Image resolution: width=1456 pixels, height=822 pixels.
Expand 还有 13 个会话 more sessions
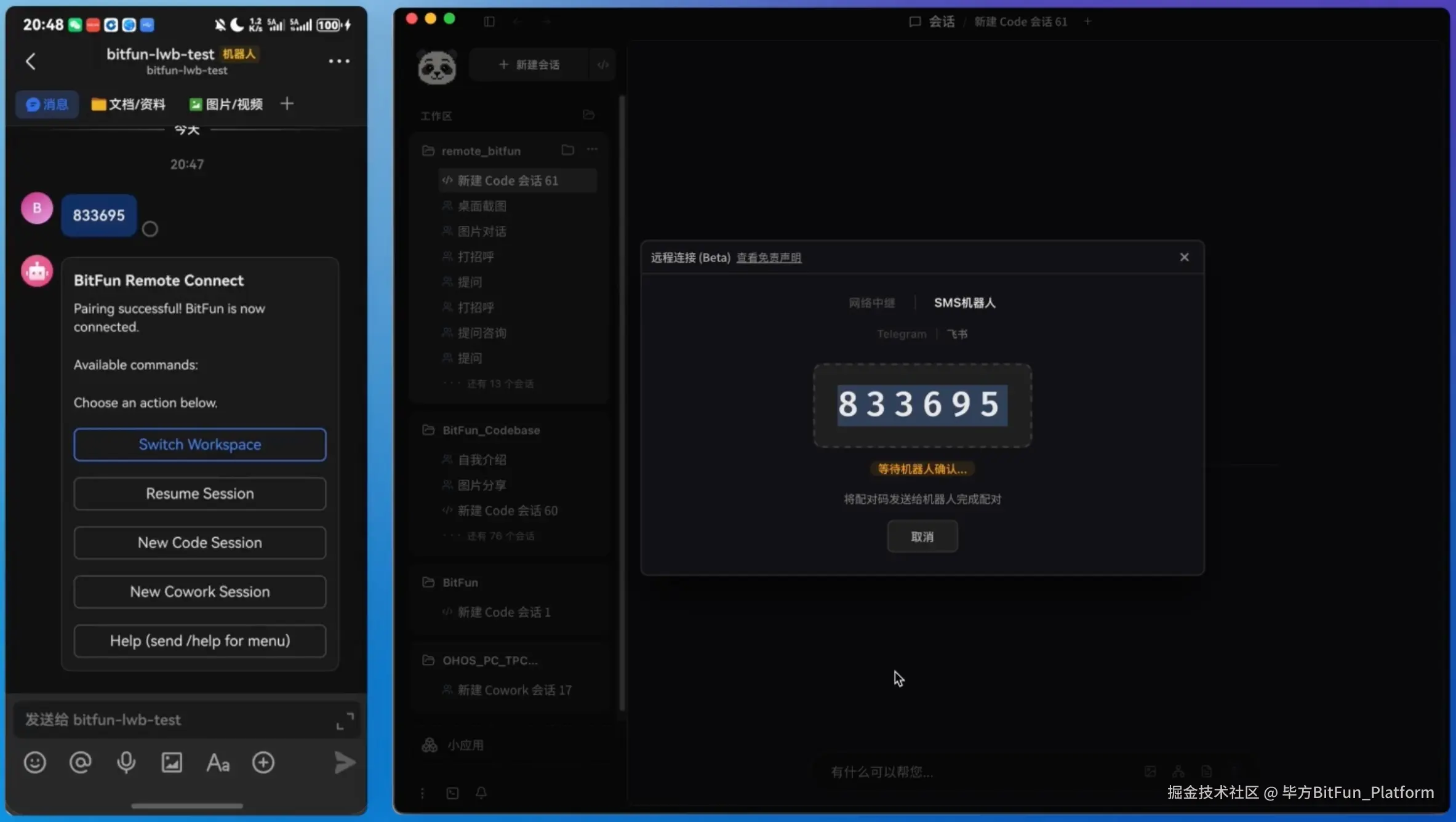pyautogui.click(x=500, y=384)
